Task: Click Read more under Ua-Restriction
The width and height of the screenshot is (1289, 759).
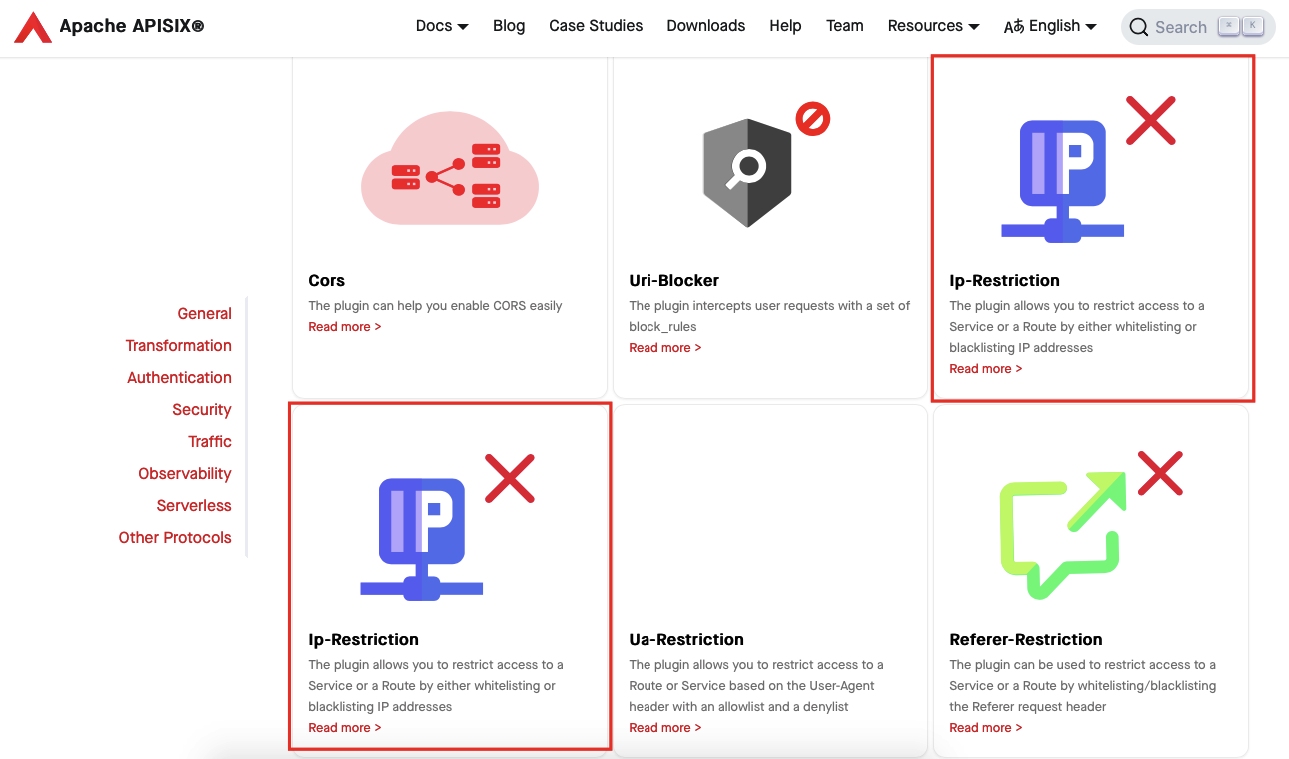Action: click(665, 728)
